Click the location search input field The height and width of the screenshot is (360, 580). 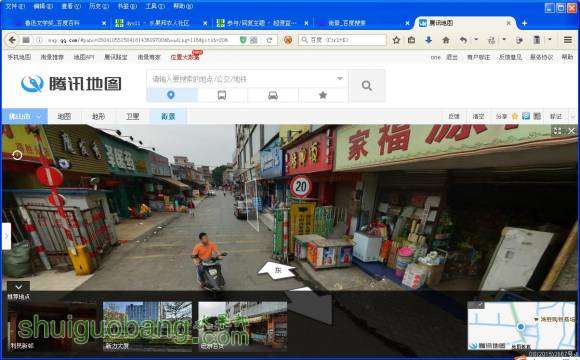tap(242, 79)
